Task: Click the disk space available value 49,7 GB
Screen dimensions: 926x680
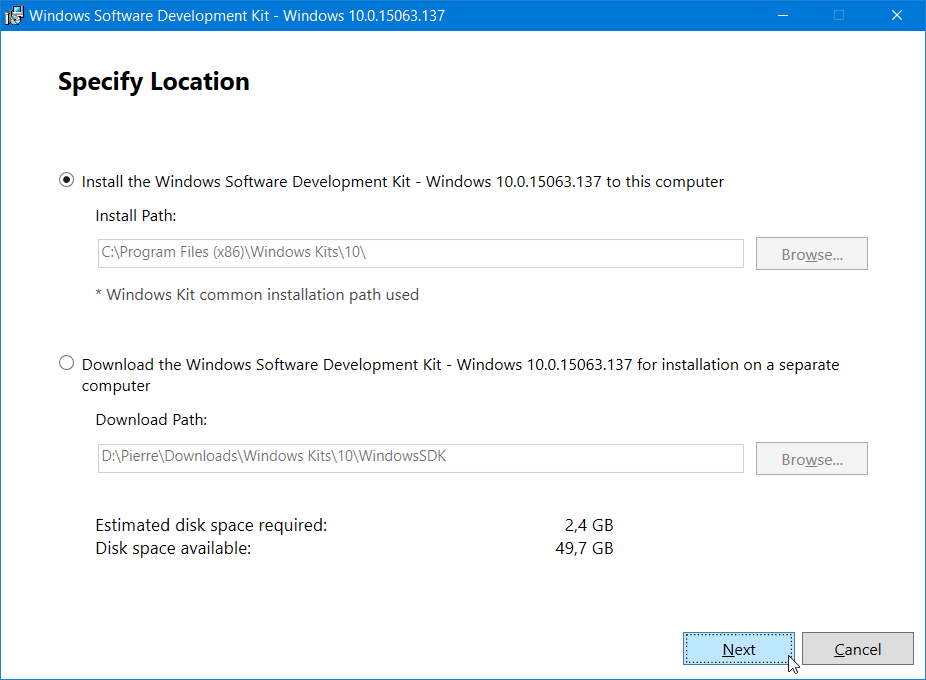Action: pos(584,548)
